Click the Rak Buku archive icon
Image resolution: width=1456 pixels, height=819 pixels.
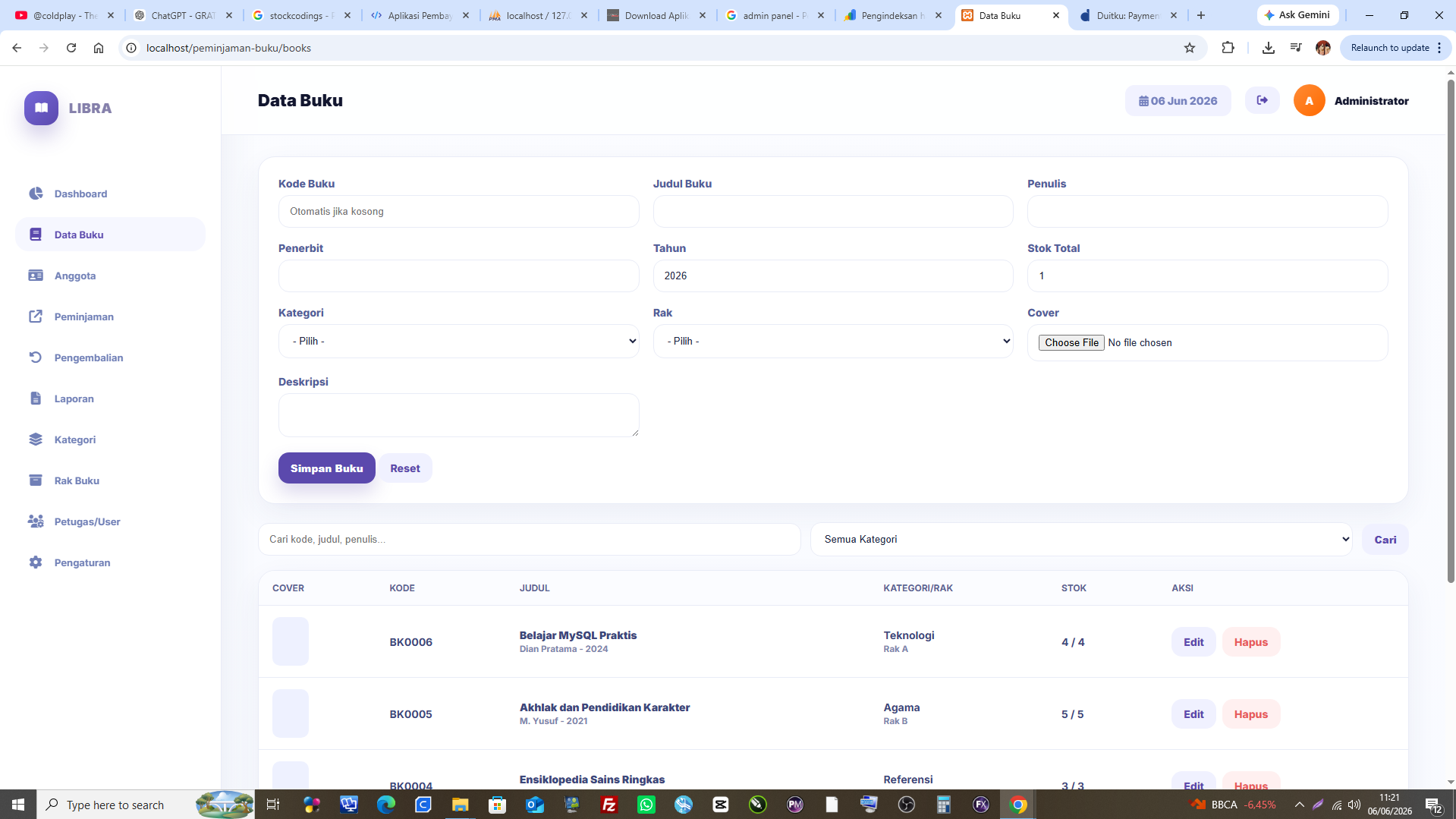point(36,480)
